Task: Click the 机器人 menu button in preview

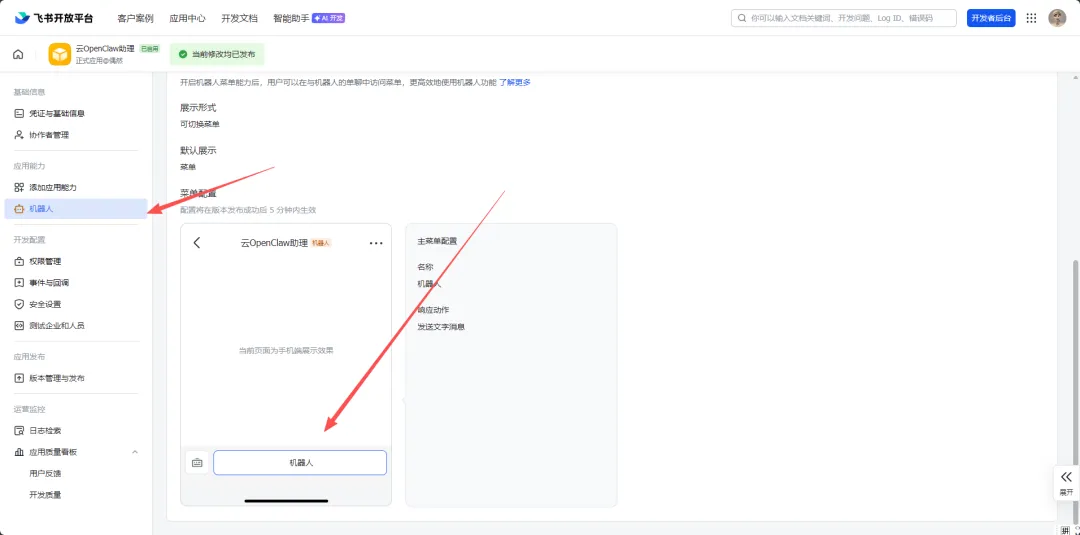Action: [x=300, y=463]
